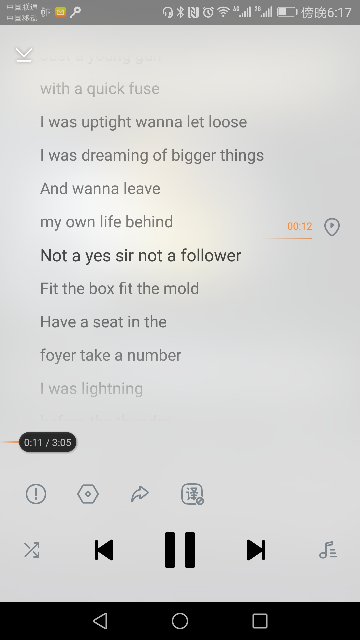
Task: Tap the message notification icon in status bar
Action: [x=60, y=12]
